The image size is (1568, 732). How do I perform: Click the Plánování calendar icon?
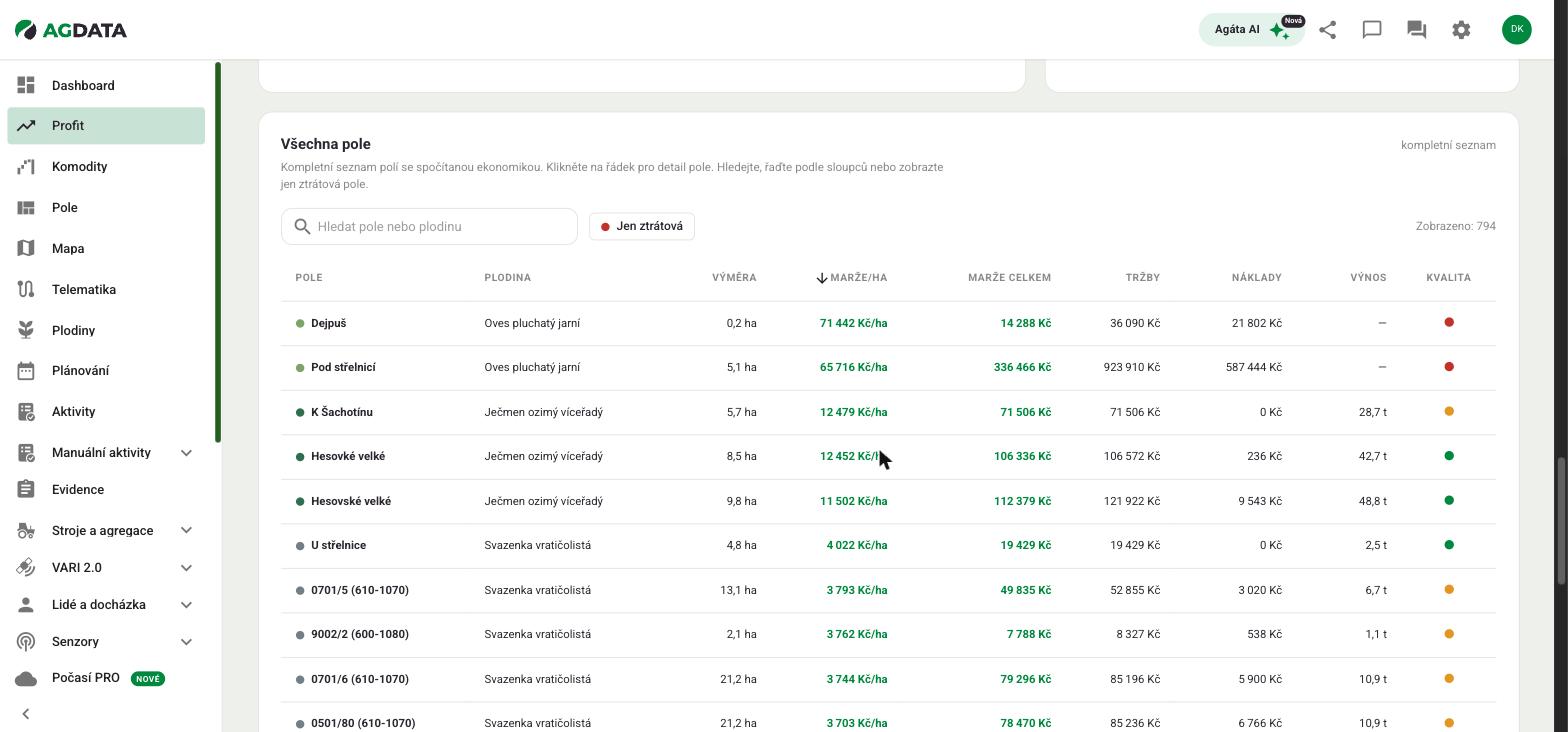coord(26,371)
